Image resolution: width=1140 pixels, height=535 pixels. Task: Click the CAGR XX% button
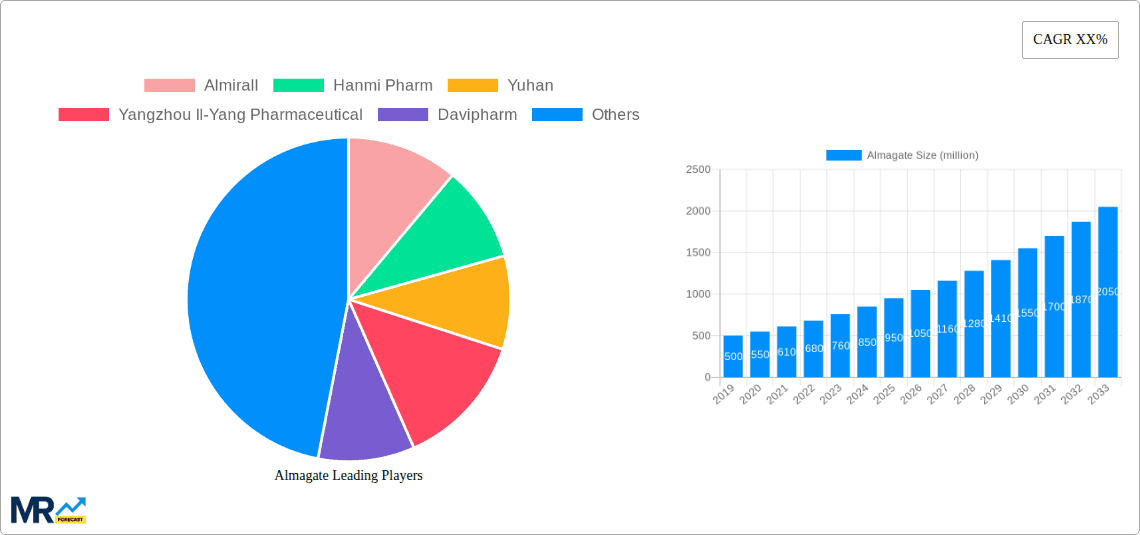point(1070,40)
